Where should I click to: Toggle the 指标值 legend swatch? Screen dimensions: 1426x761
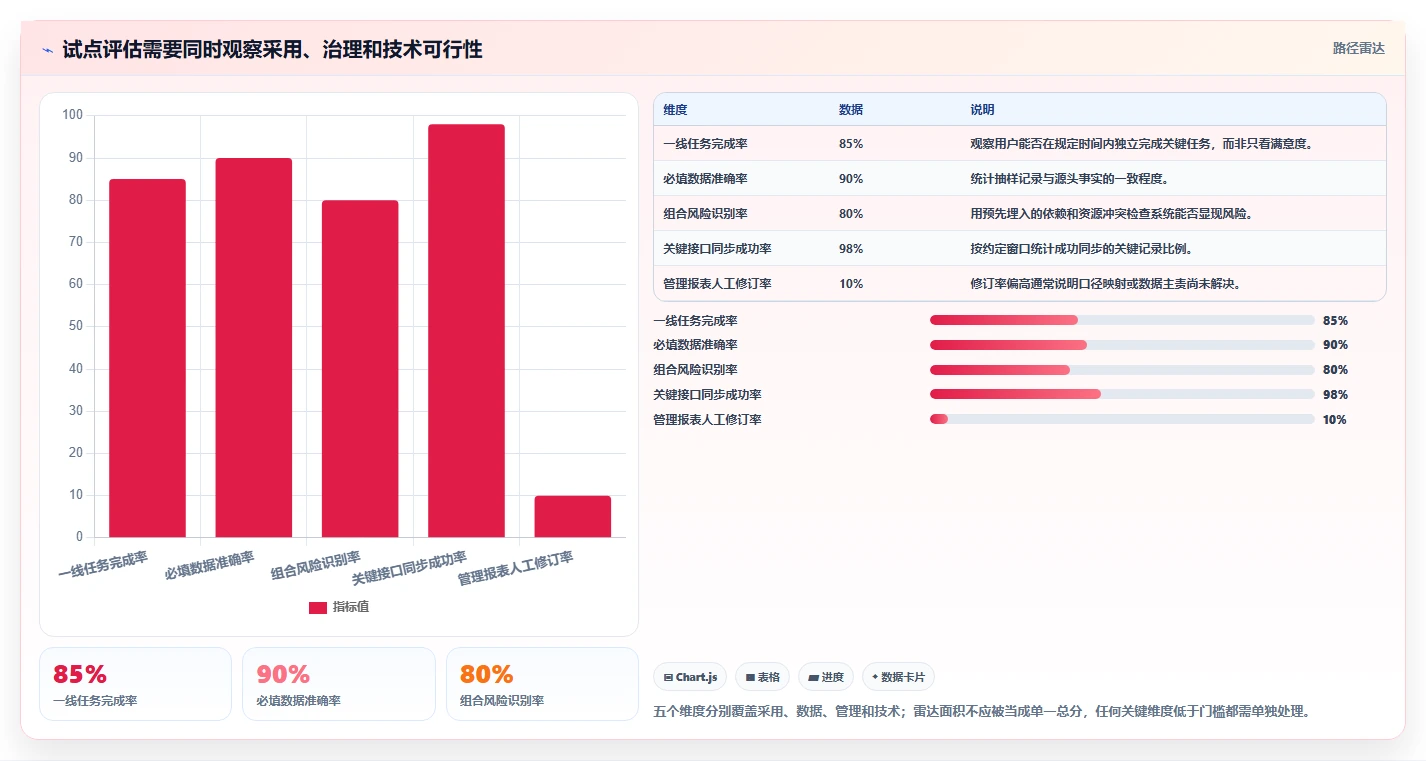tap(318, 607)
